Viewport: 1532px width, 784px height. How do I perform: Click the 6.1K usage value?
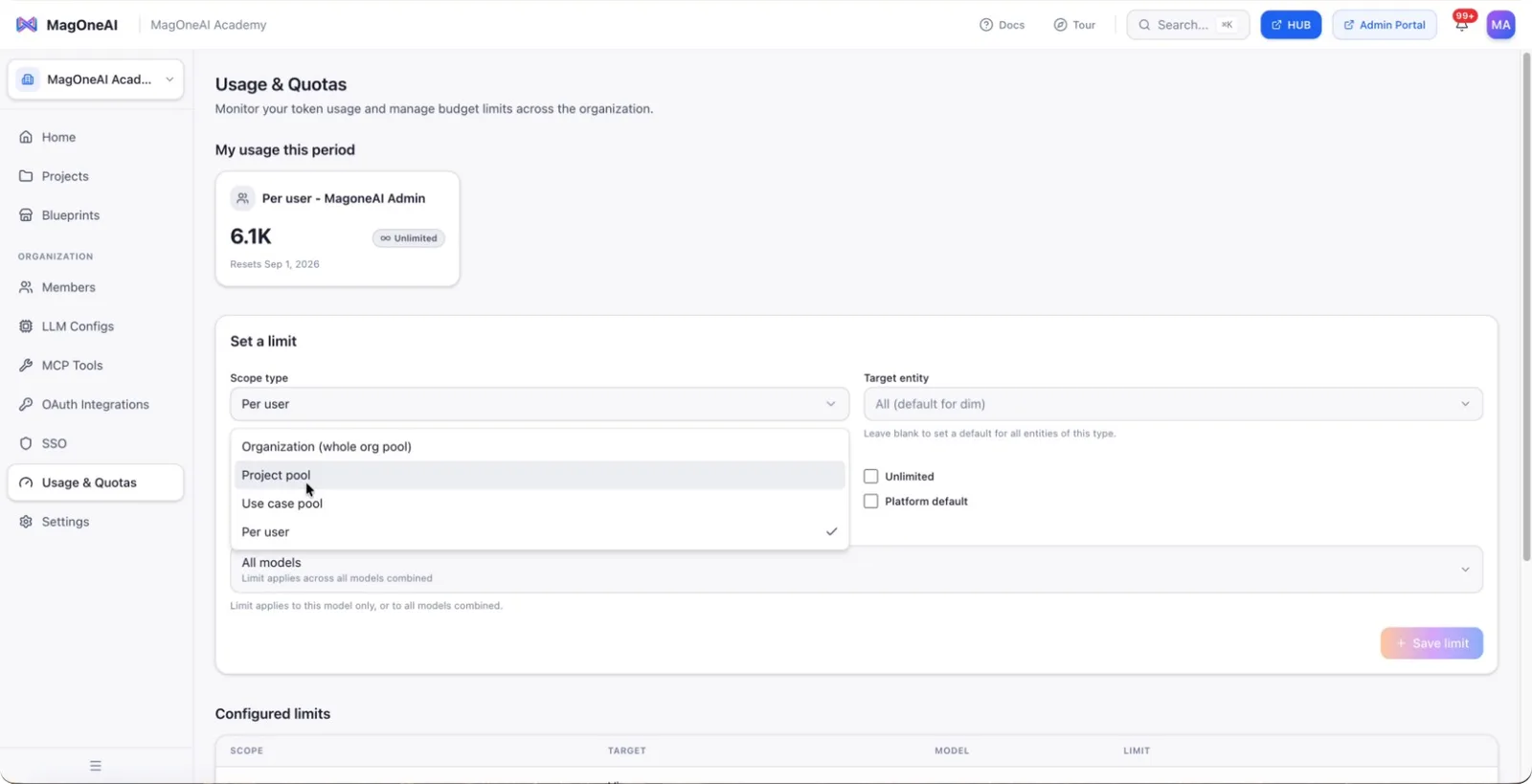point(251,236)
